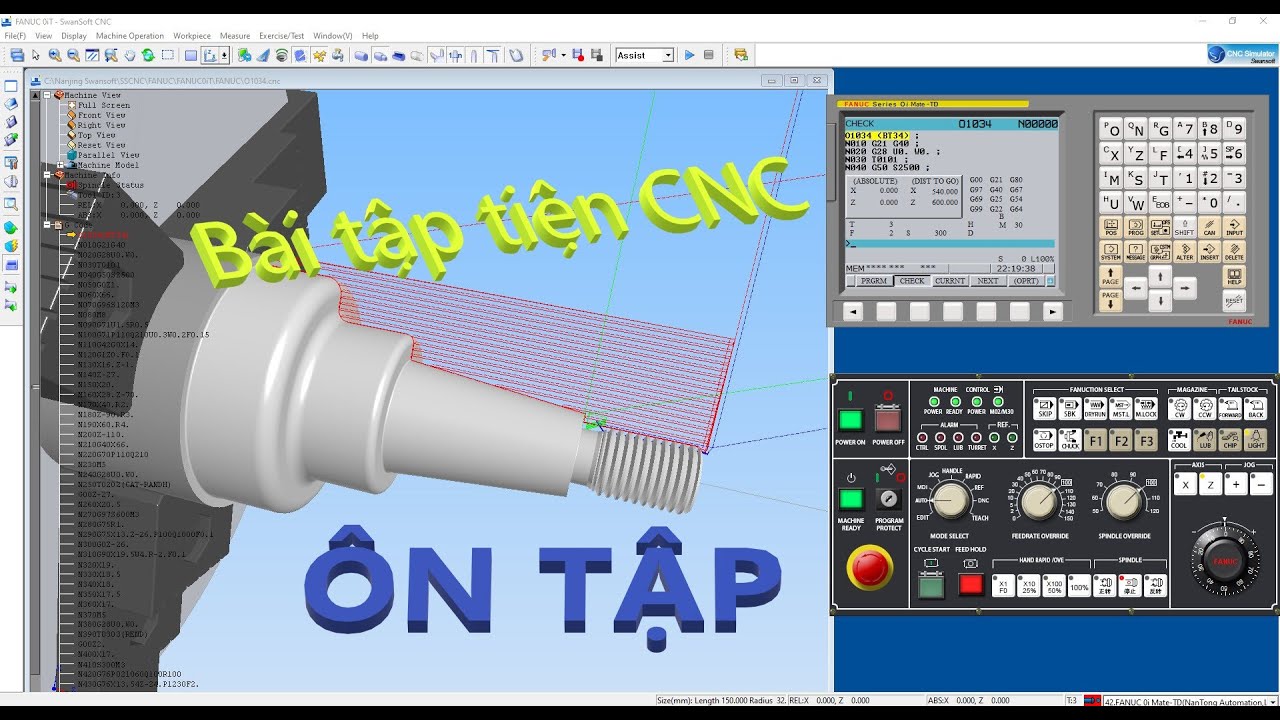Click the ALTER key on the keypad

[1185, 252]
